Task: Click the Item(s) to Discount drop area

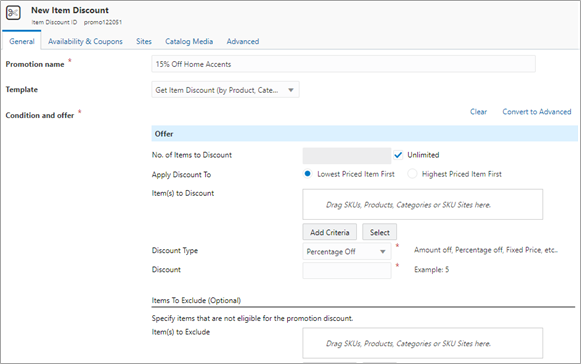Action: (x=423, y=204)
